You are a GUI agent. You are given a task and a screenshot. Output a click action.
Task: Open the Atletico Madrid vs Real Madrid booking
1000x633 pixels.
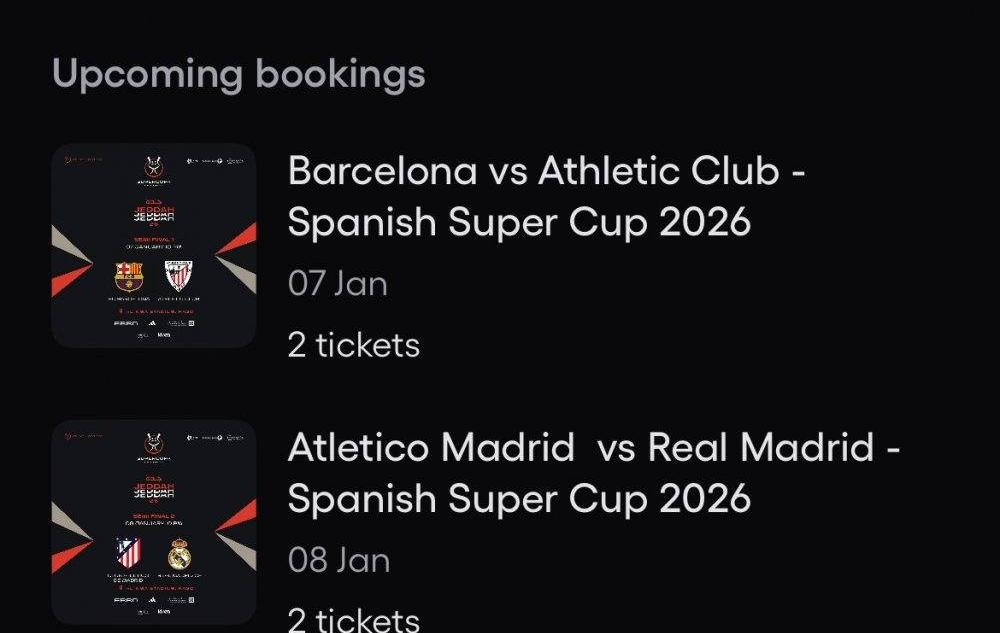[x=593, y=473]
